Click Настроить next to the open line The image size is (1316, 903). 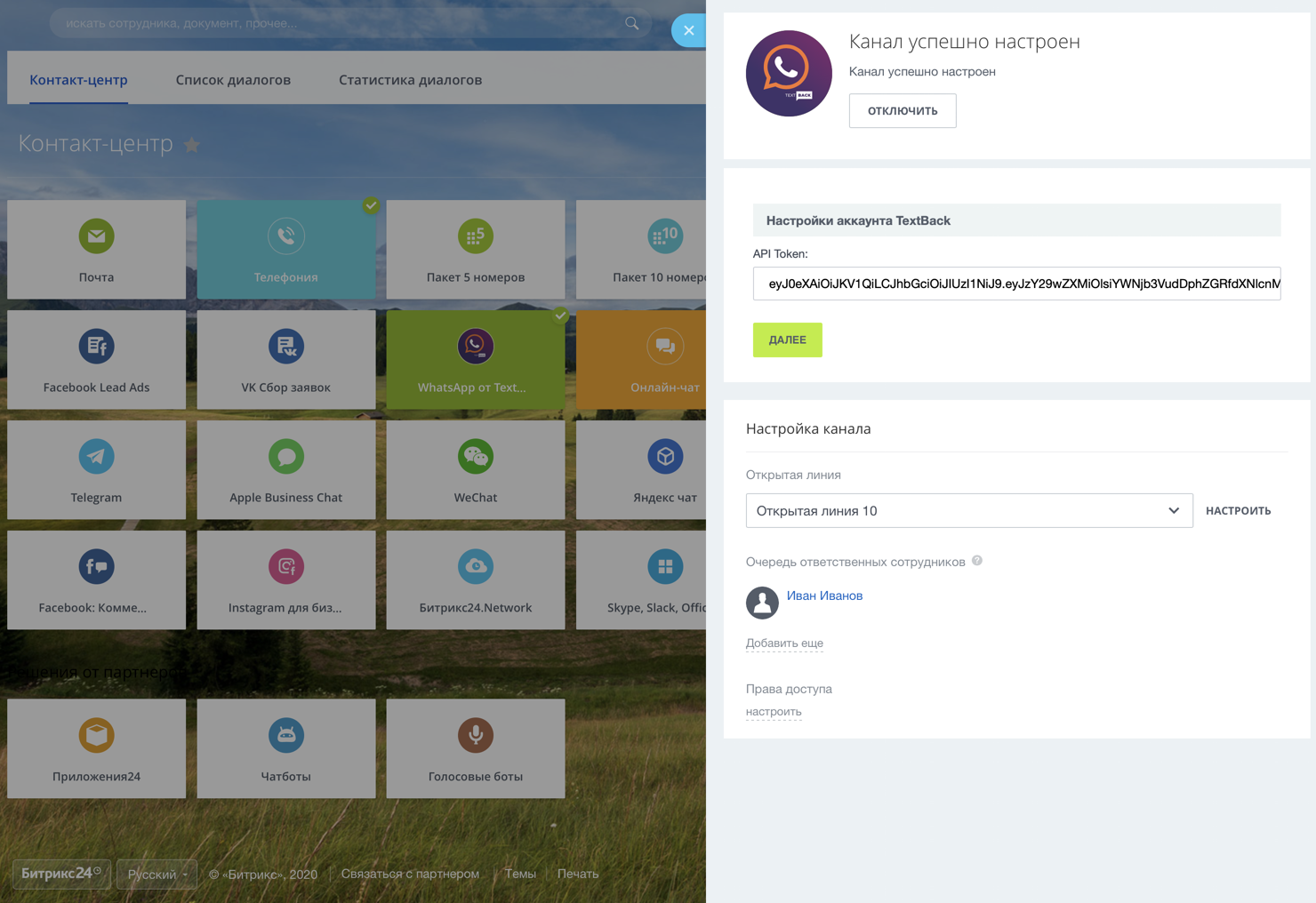point(1238,511)
